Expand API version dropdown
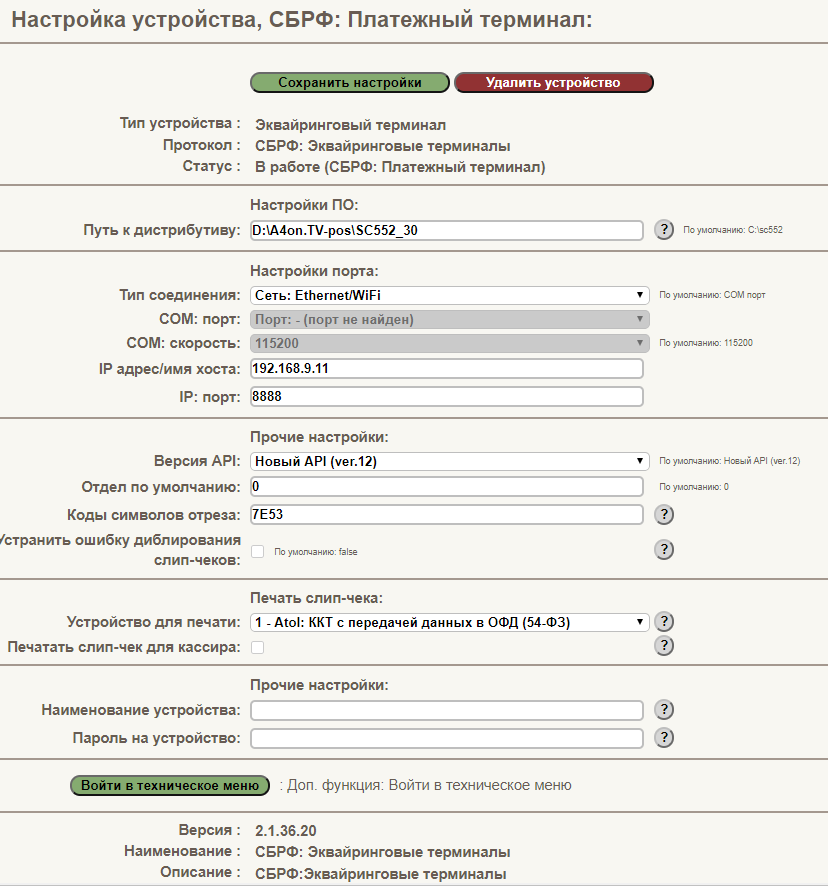 coord(449,461)
